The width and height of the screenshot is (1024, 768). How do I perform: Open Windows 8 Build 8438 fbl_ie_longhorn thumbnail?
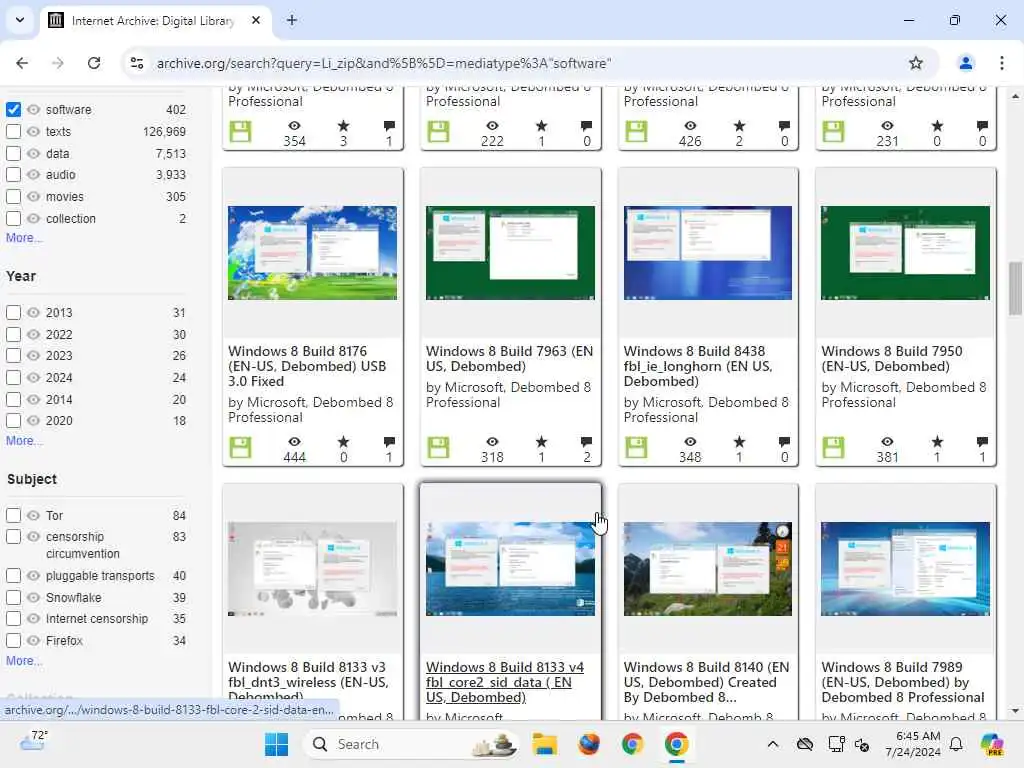click(x=708, y=253)
